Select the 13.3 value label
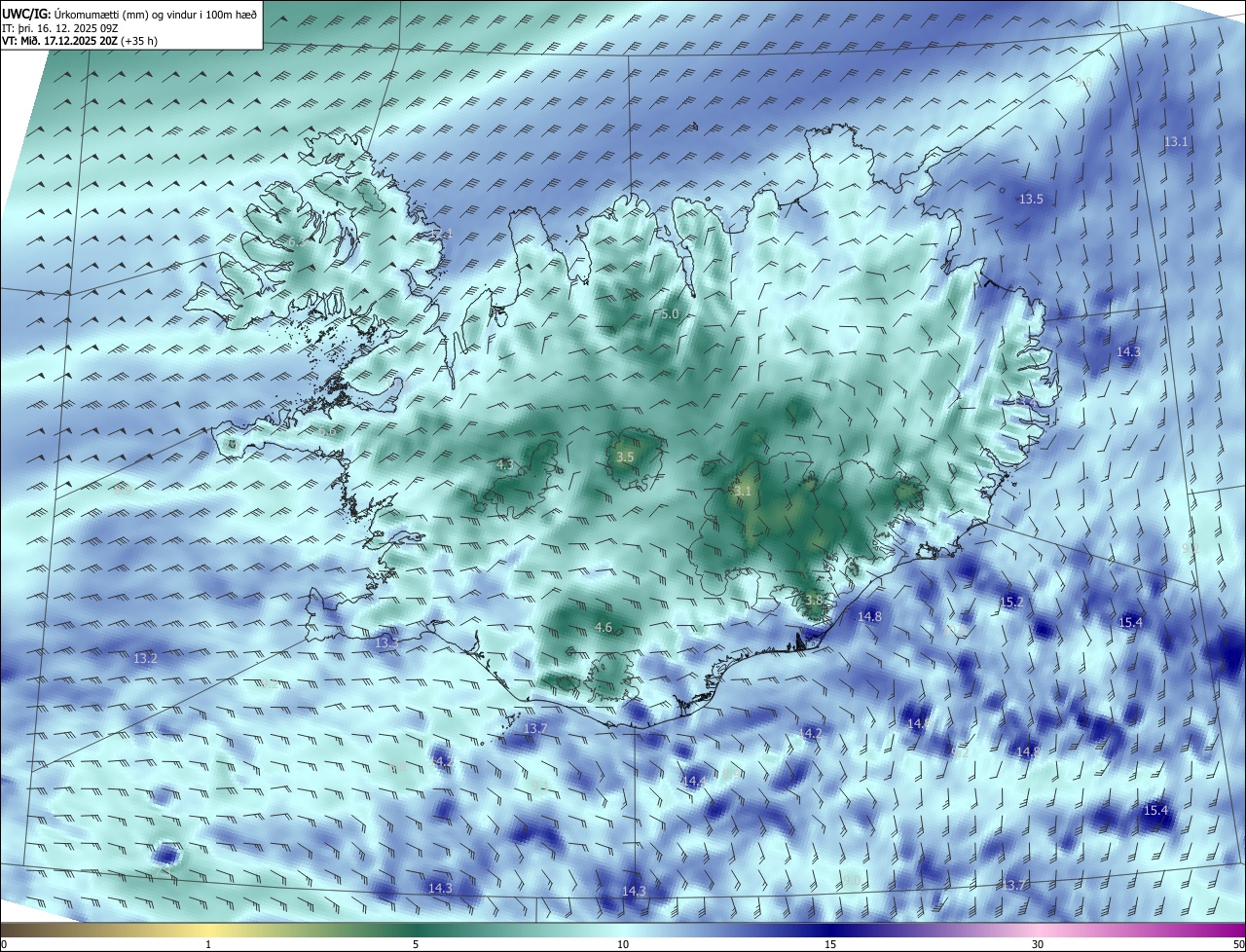This screenshot has height=952, width=1246. pos(386,643)
